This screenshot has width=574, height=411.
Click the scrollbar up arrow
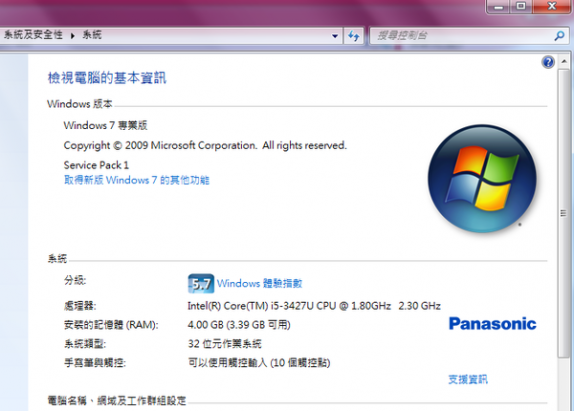564,61
